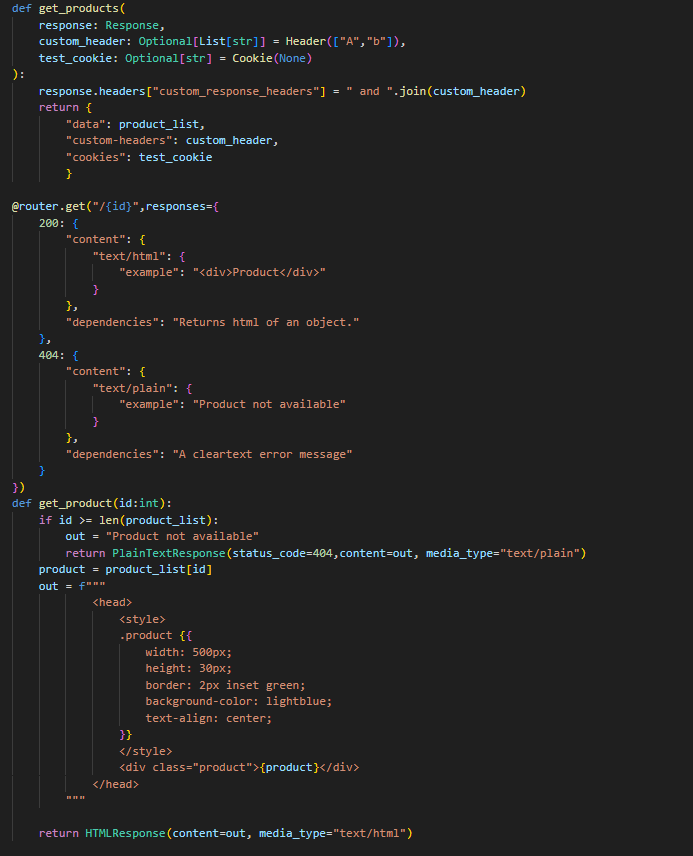This screenshot has height=856, width=693.
Task: Select the closing </head> tag
Action: 115,784
